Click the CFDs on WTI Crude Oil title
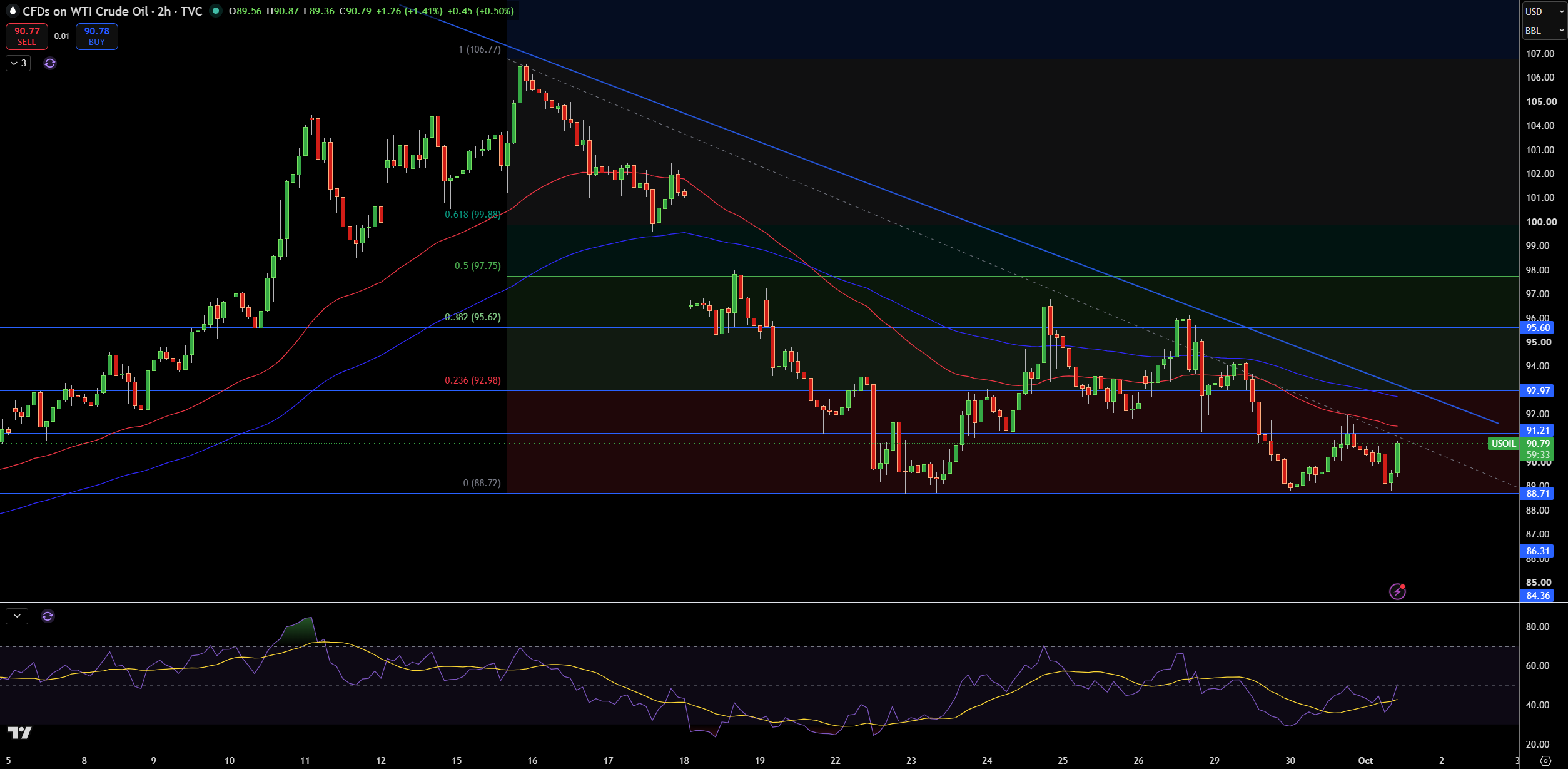 (86, 11)
